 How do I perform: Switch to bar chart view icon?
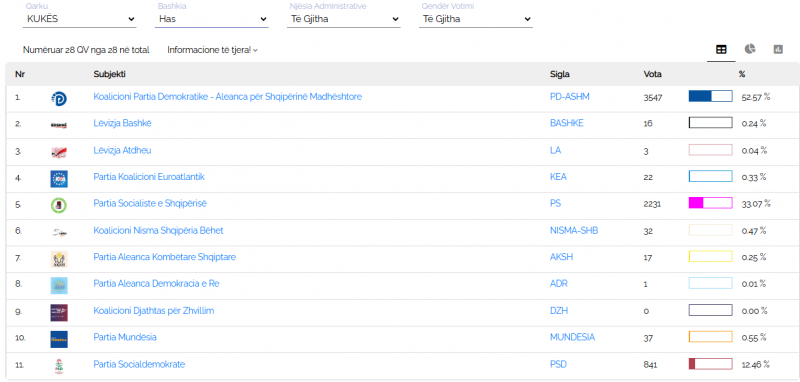778,49
